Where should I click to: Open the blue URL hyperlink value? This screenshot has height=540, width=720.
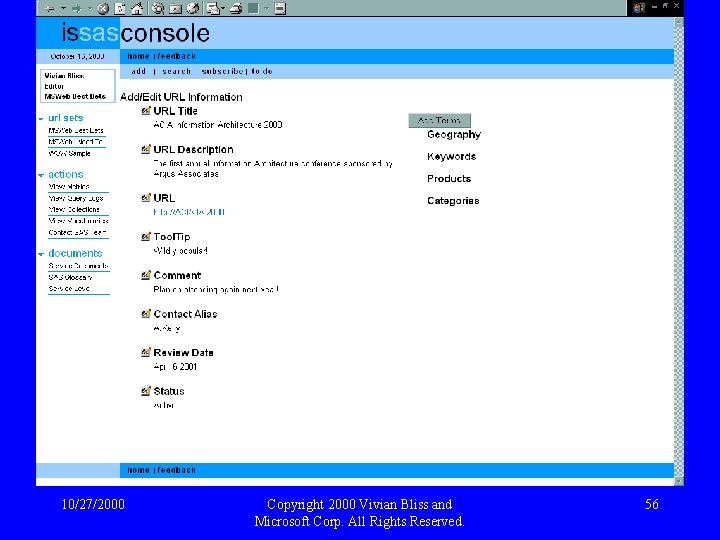[189, 212]
